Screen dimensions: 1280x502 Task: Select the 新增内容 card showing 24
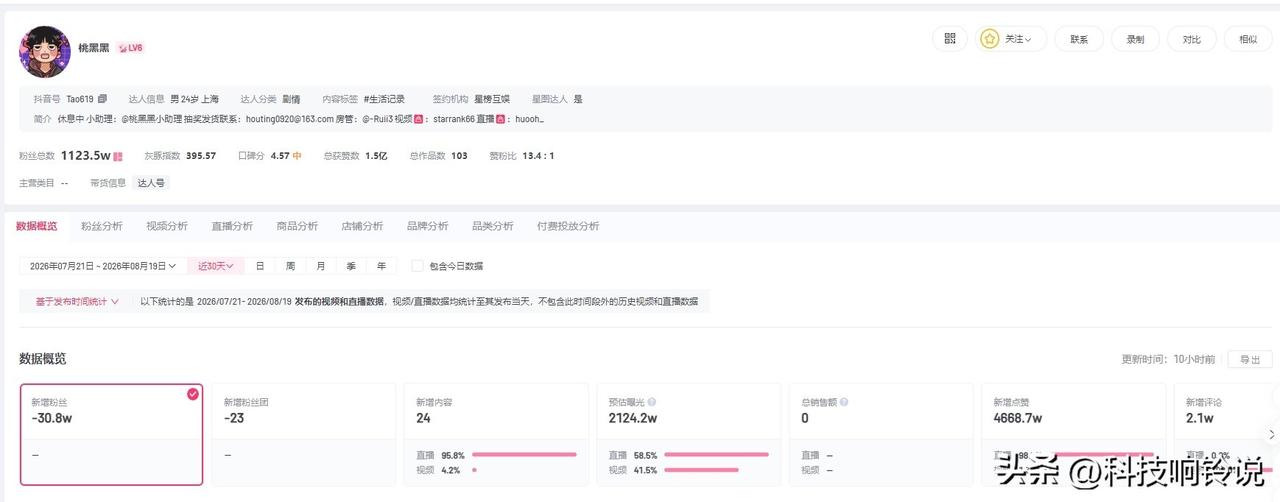pos(496,435)
